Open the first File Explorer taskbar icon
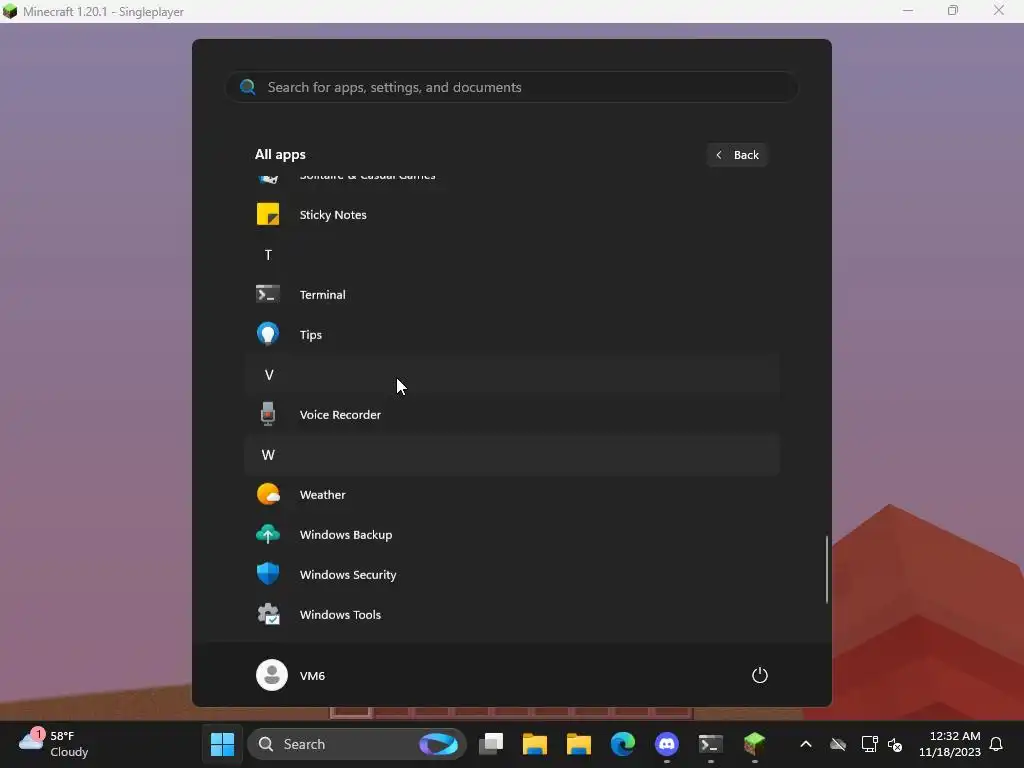Image resolution: width=1024 pixels, height=768 pixels. 535,744
